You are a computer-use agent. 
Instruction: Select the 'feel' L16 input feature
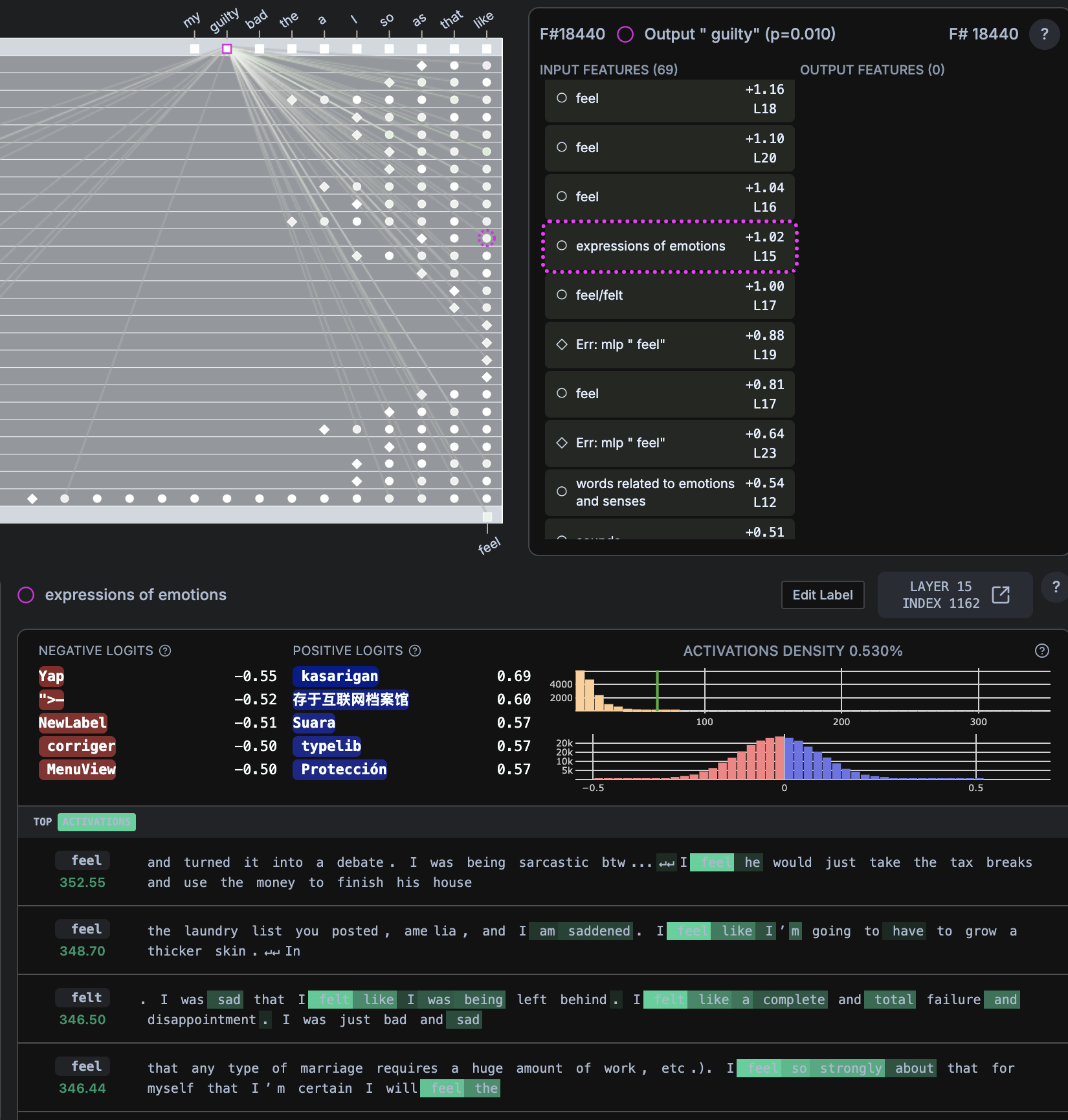tap(669, 197)
